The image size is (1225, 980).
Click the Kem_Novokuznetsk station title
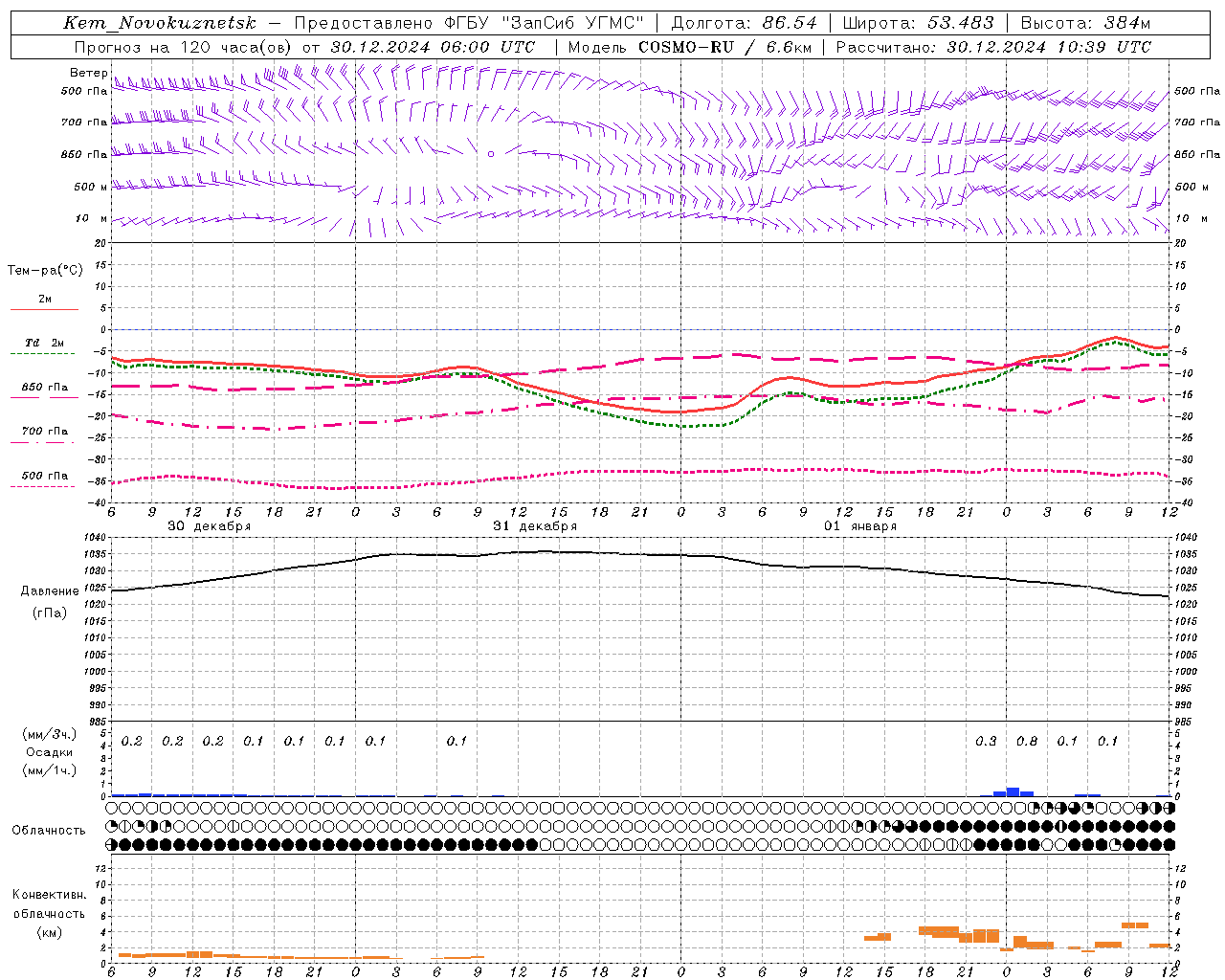[160, 23]
